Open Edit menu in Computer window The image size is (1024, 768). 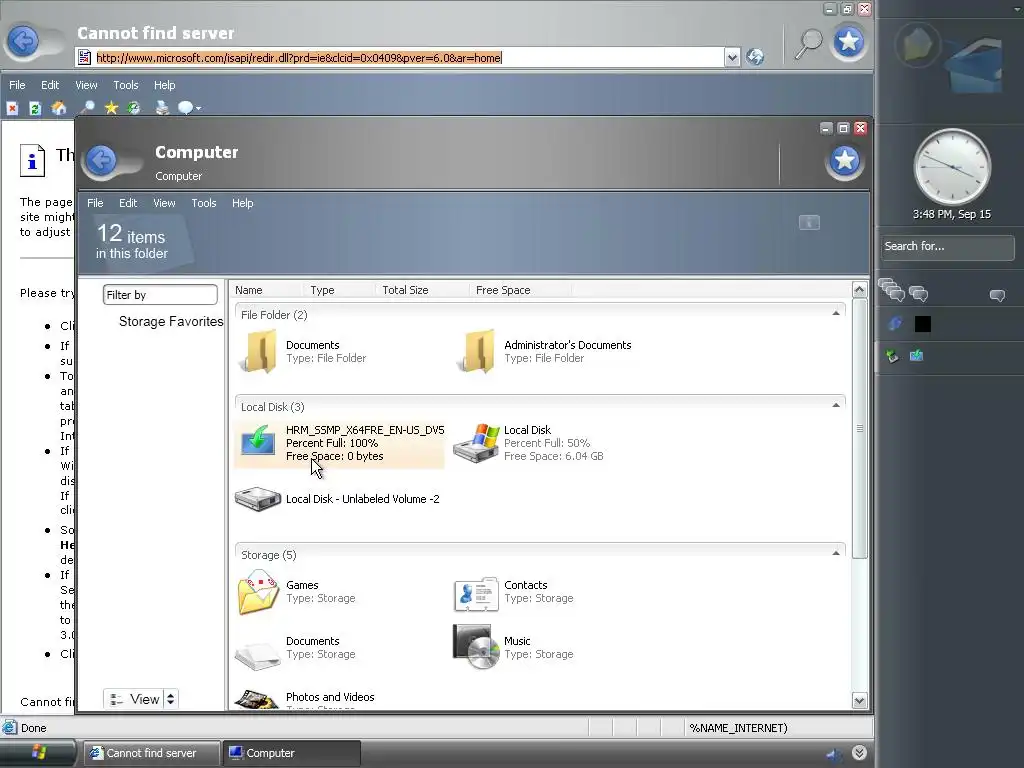pos(128,203)
